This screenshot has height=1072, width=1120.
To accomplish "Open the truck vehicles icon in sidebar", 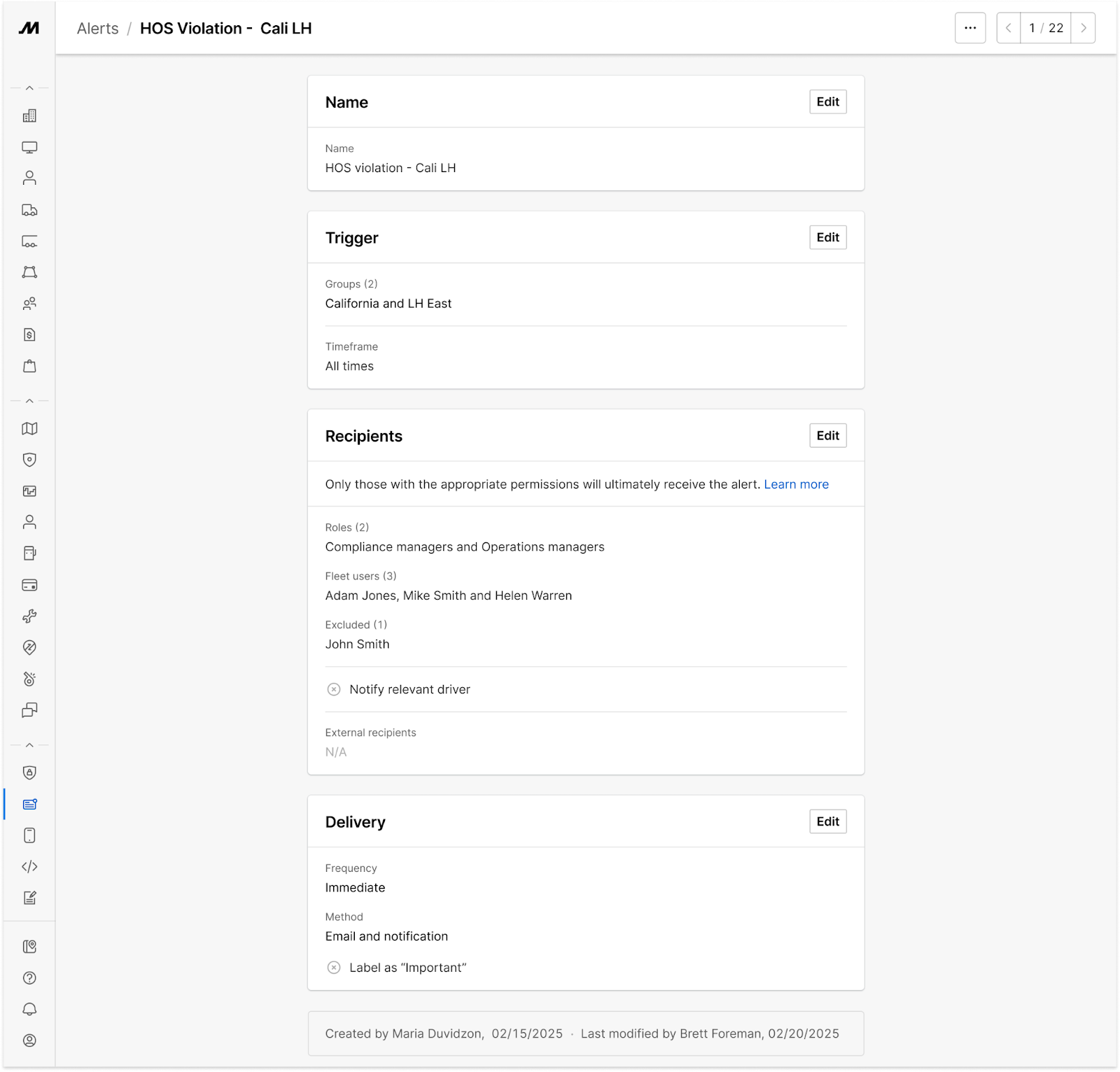I will 29,210.
